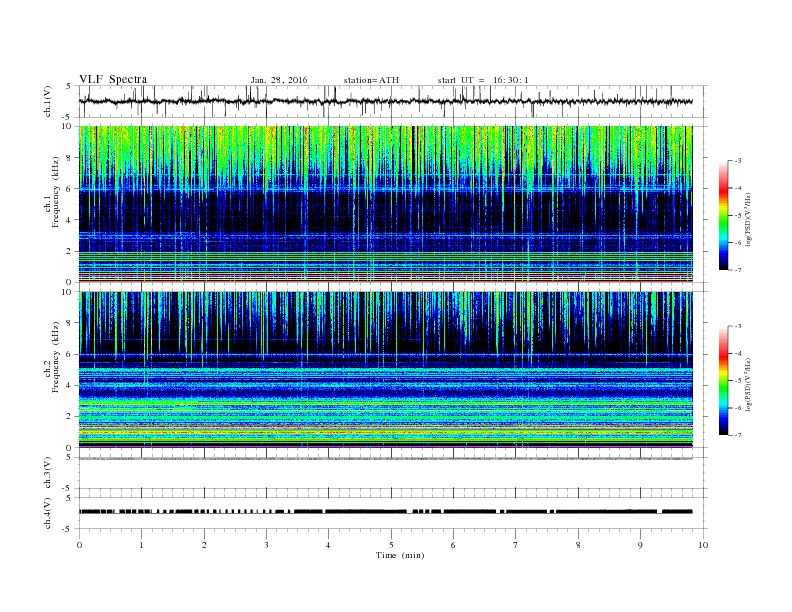Click the ch.1 spectrogram color scale bar
This screenshot has width=792, height=612.
point(723,215)
